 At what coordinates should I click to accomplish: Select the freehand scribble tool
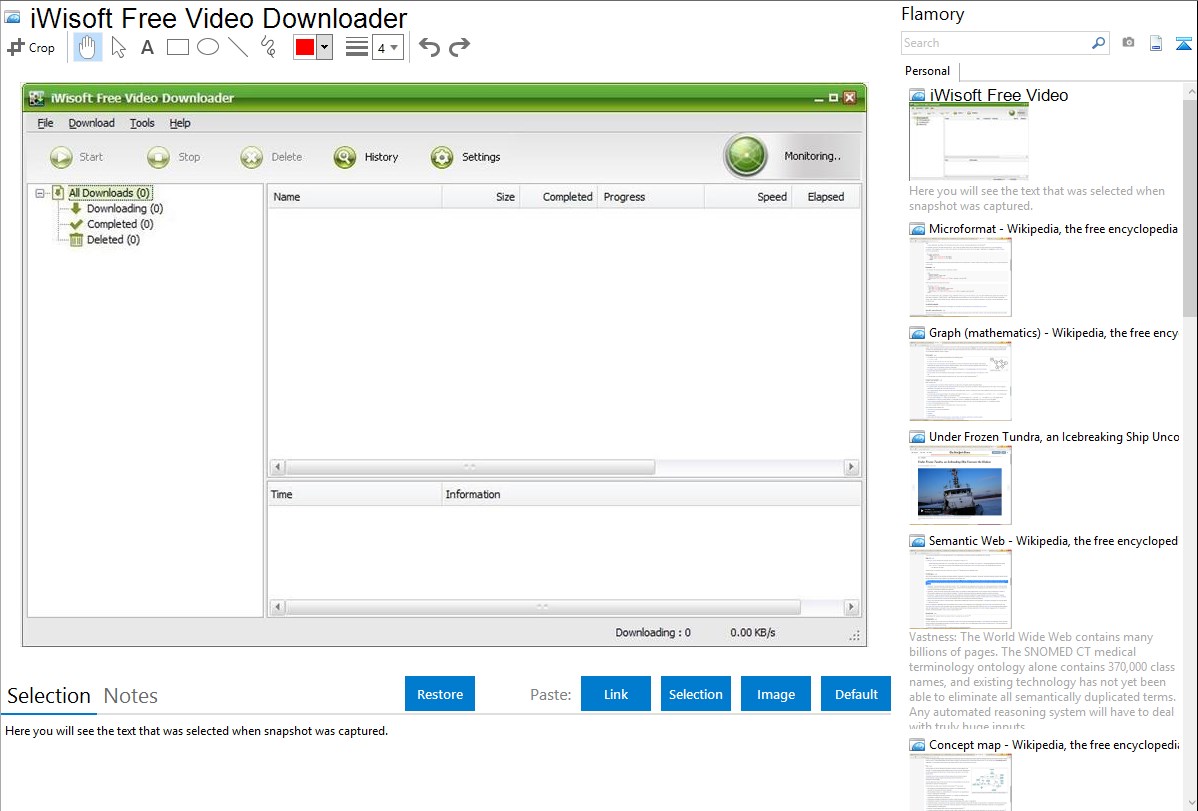[x=268, y=47]
